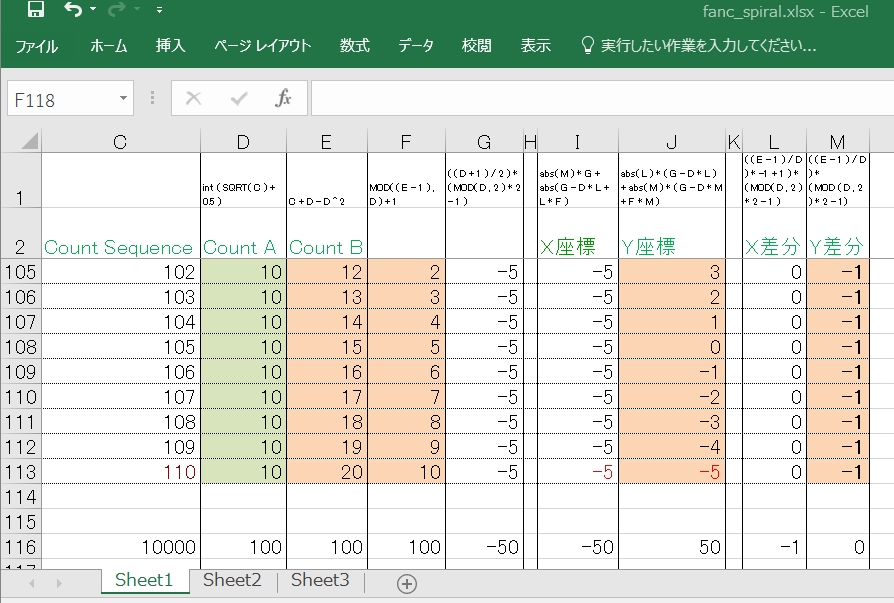Click cell 20 in Count B column
The image size is (894, 603).
(327, 472)
